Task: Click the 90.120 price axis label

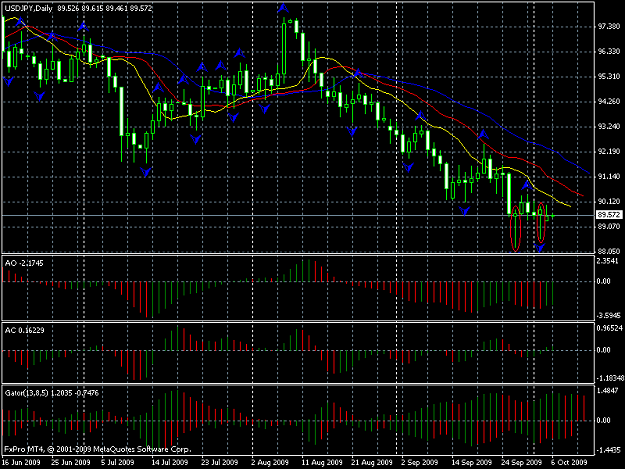Action: pos(609,202)
